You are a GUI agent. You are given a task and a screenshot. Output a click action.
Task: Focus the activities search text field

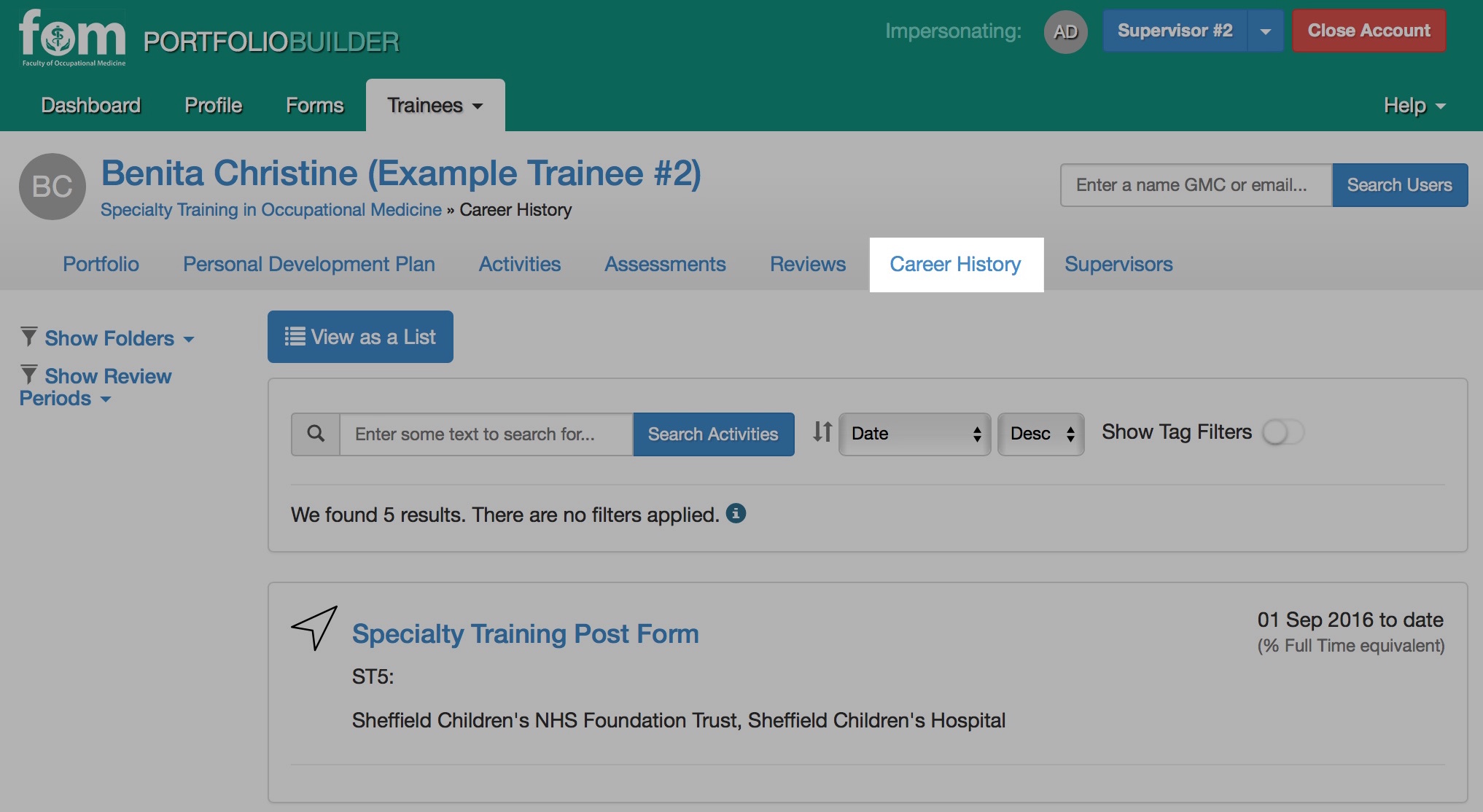[486, 434]
